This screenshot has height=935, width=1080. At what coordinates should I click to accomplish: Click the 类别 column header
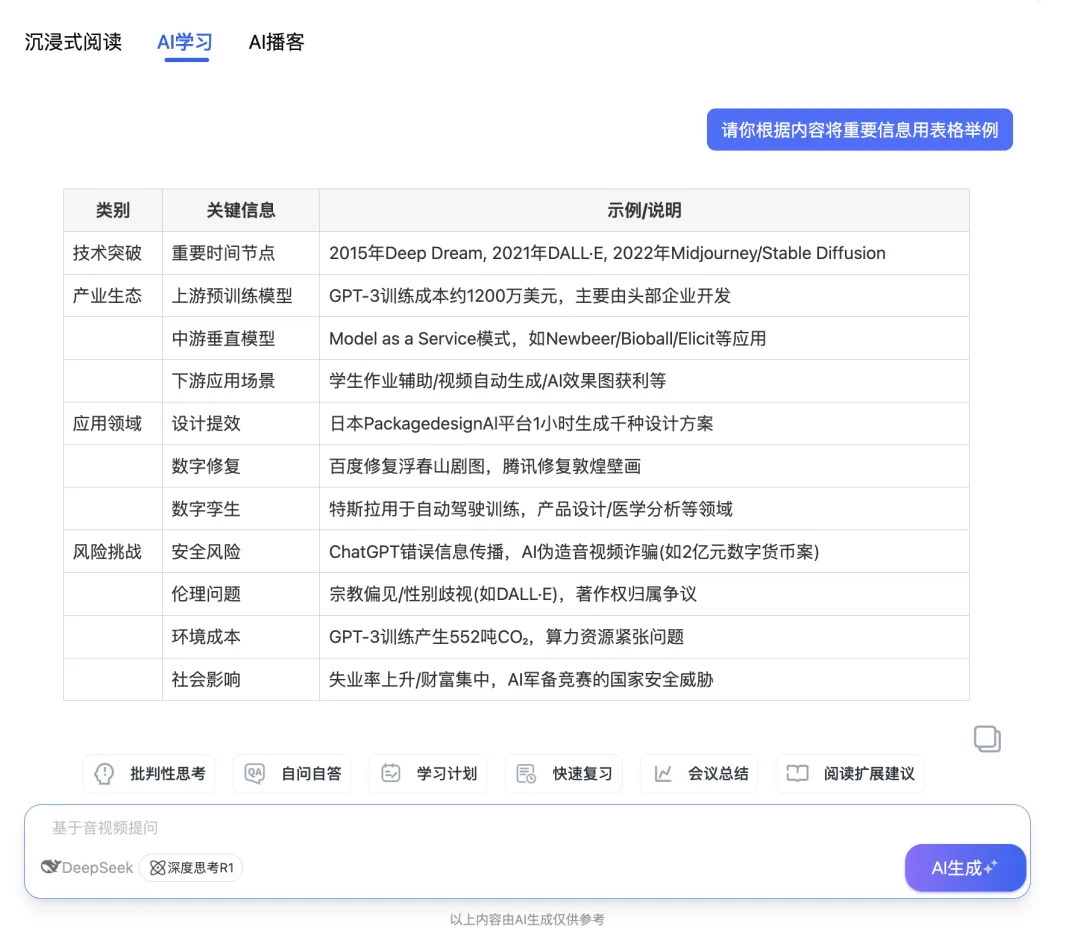tap(113, 210)
